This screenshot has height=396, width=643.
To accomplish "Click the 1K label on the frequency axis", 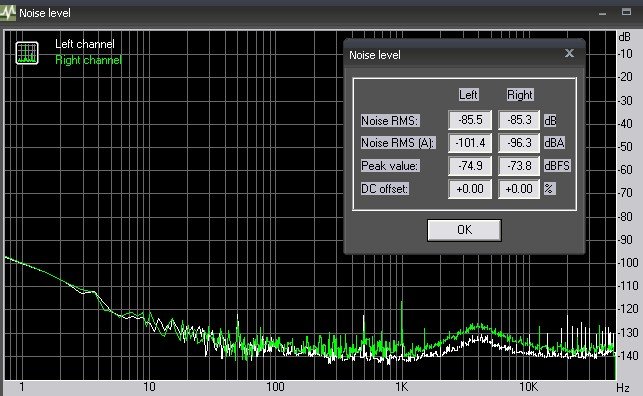I will (x=402, y=387).
